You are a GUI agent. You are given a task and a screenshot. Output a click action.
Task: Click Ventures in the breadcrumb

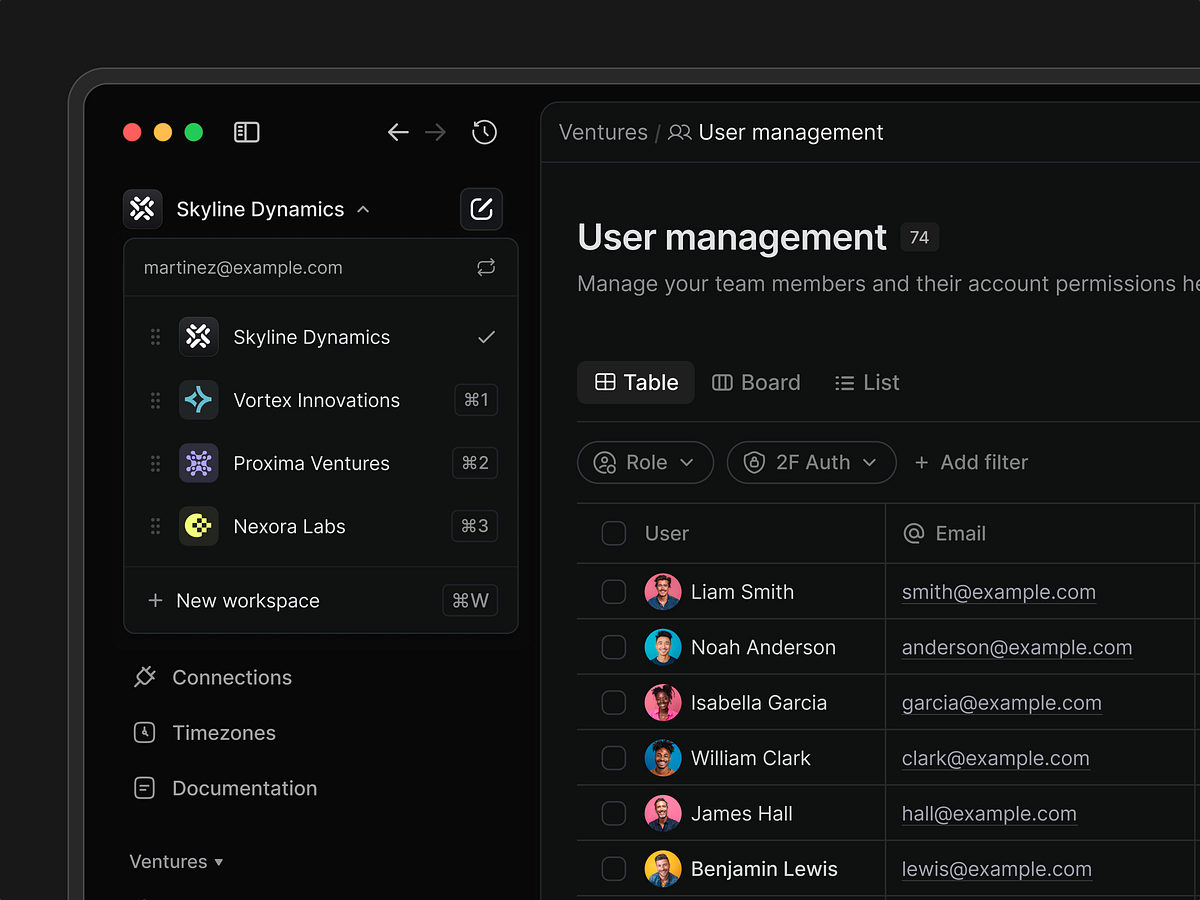603,132
